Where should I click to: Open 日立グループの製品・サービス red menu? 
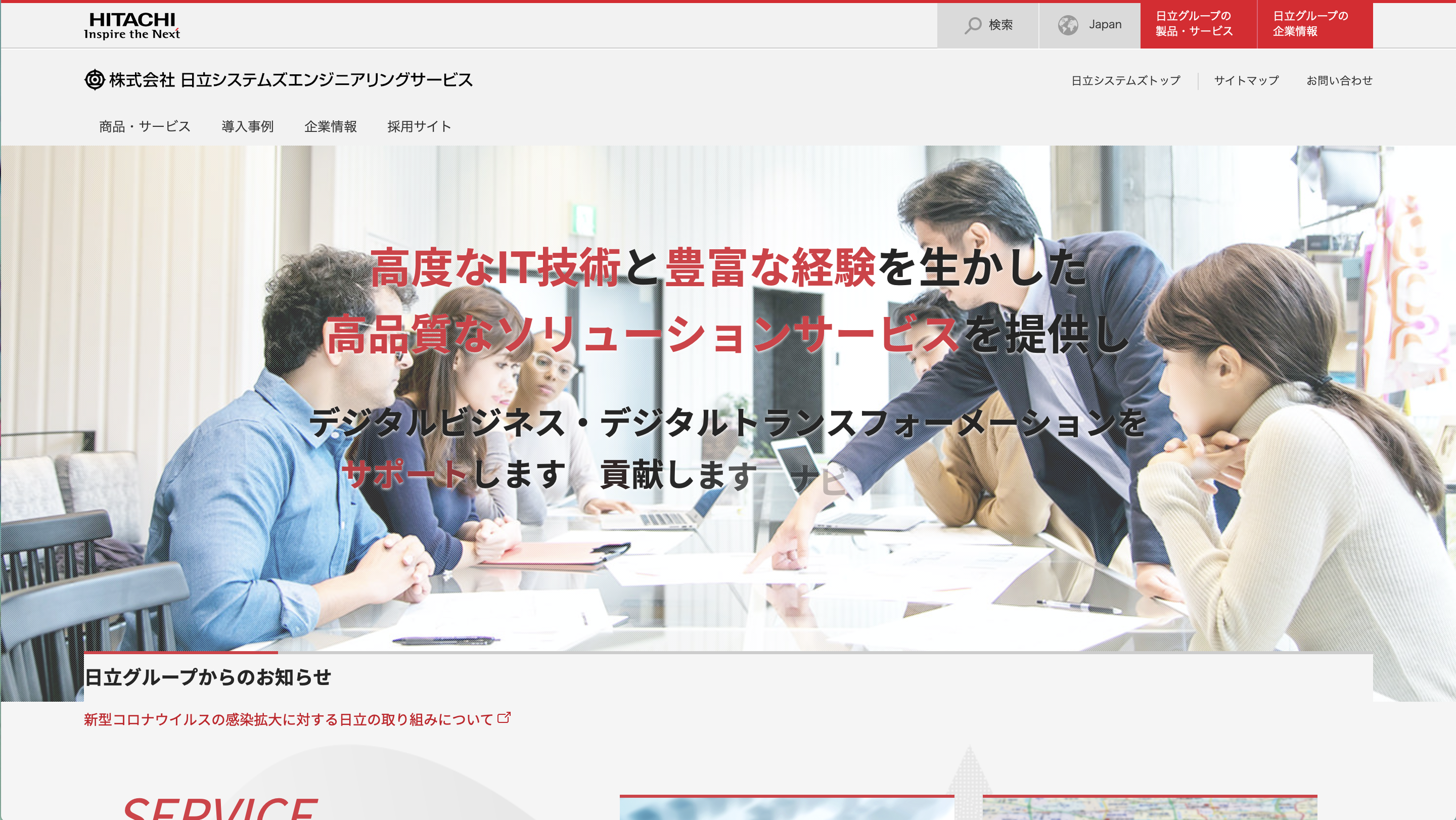[1198, 25]
